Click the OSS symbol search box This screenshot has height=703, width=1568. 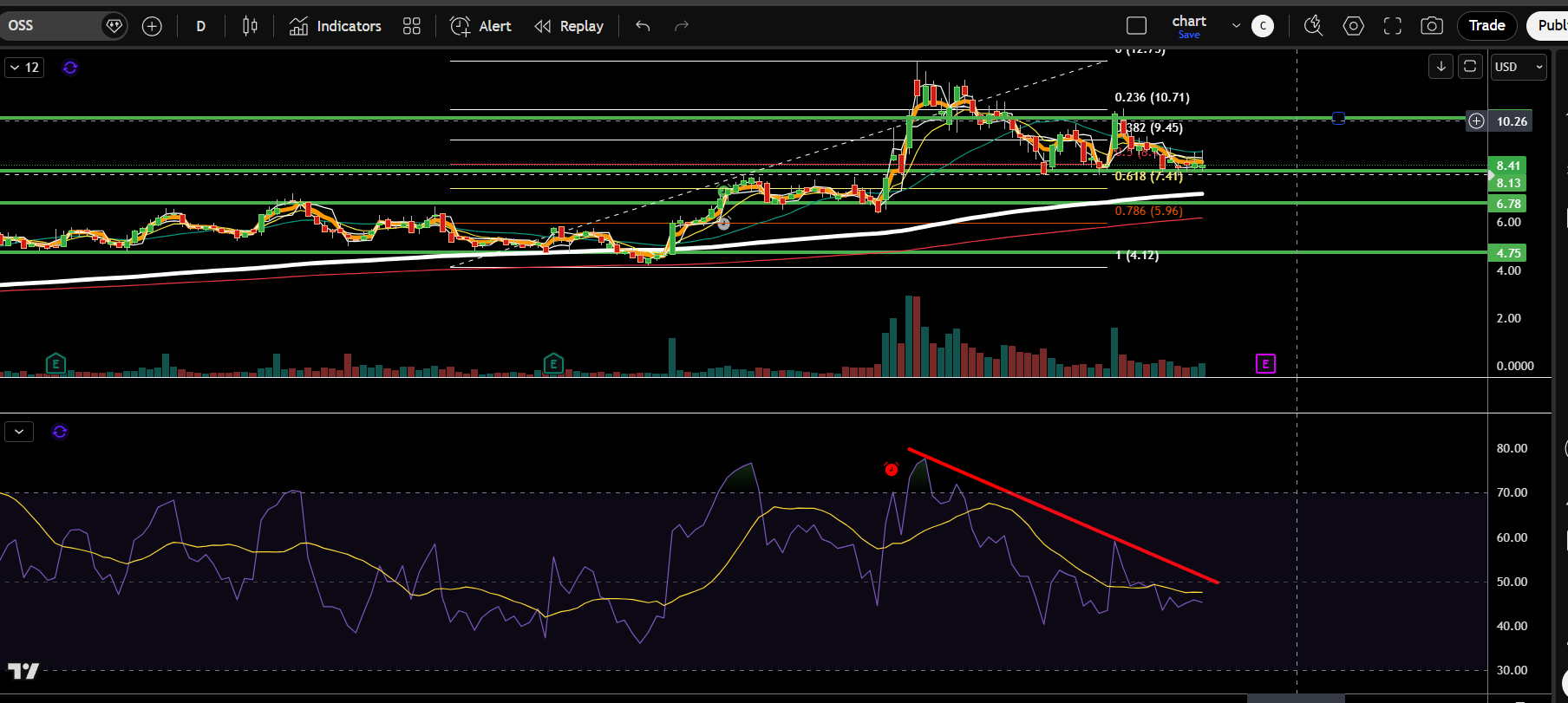52,26
